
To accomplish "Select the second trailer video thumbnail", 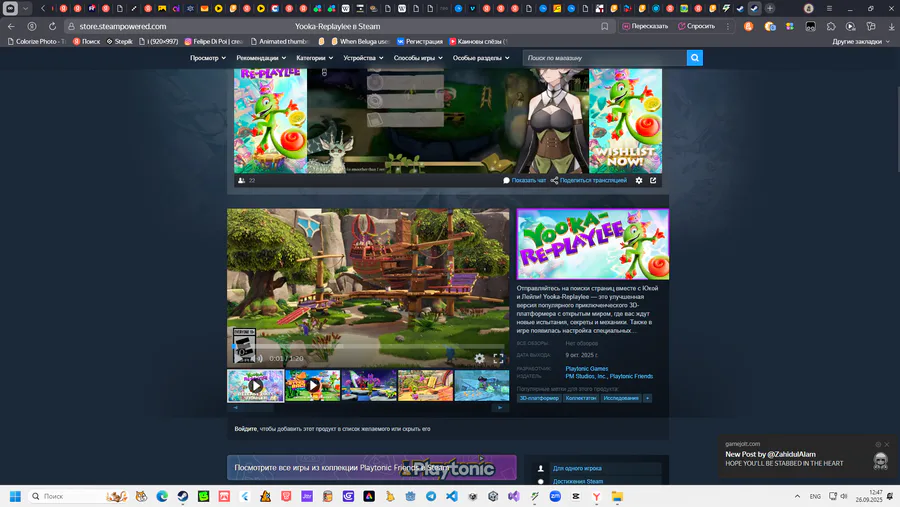I will coord(312,385).
